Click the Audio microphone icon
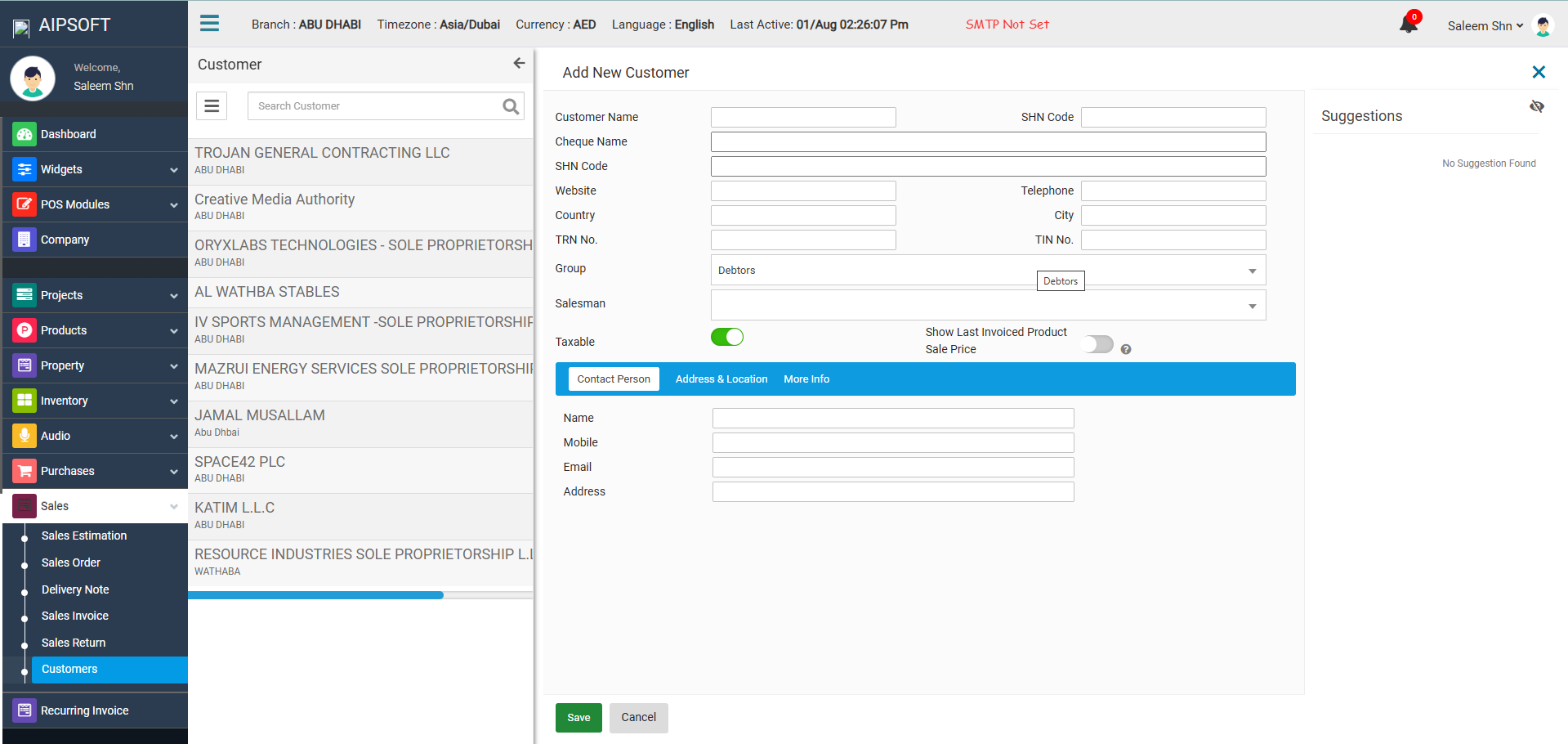This screenshot has height=744, width=1568. tap(25, 436)
